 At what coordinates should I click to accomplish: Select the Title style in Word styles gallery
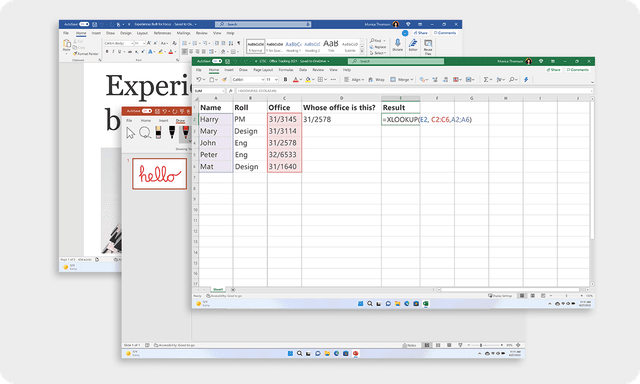tap(331, 45)
